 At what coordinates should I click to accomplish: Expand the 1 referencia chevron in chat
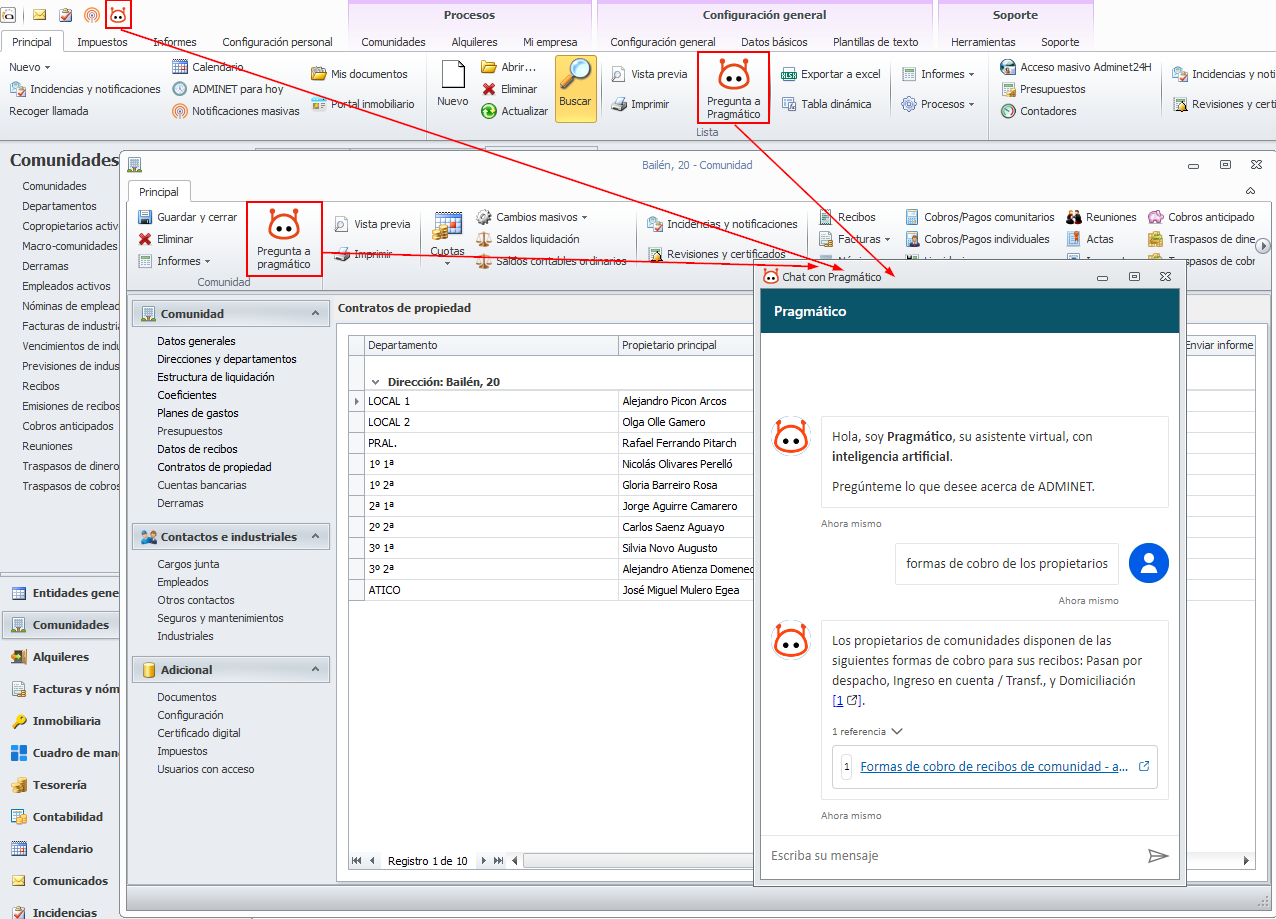point(897,731)
